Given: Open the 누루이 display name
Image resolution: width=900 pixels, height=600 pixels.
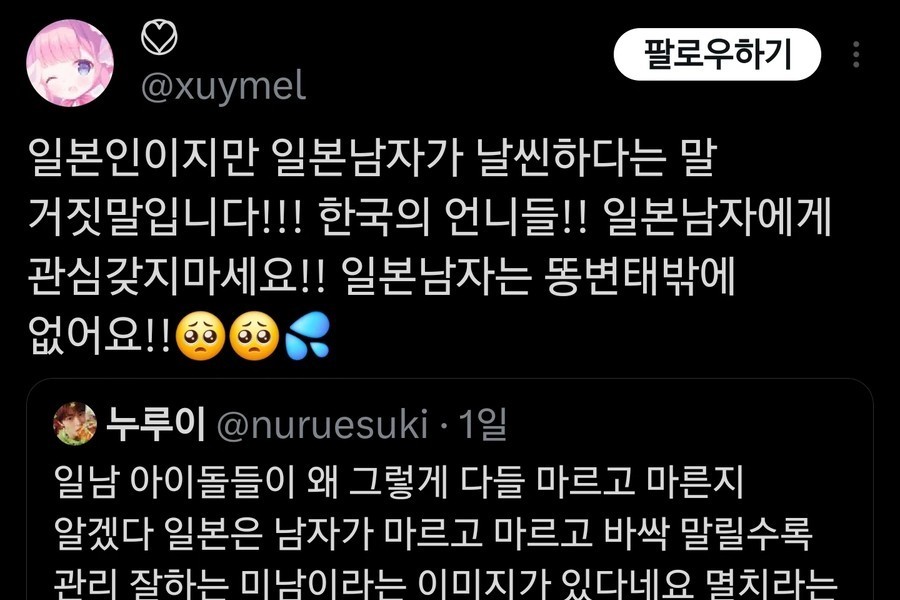Looking at the screenshot, I should (x=156, y=424).
